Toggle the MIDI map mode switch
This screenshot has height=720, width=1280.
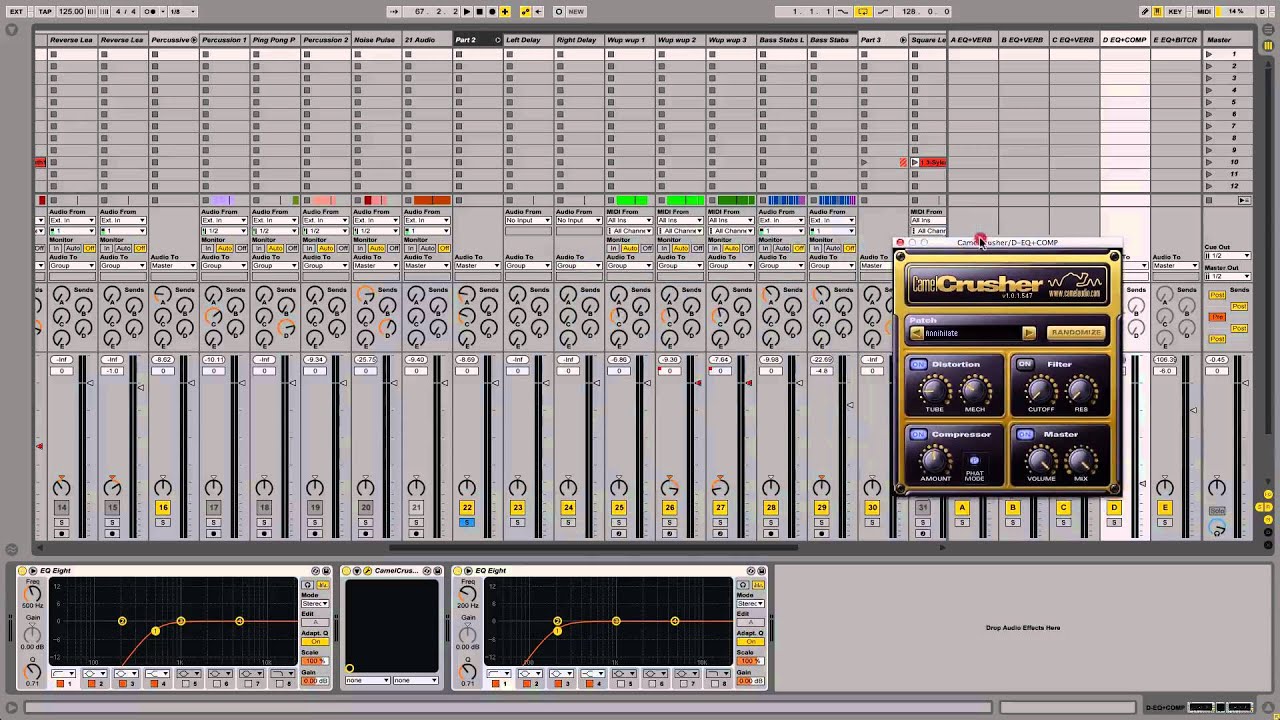click(x=1205, y=11)
